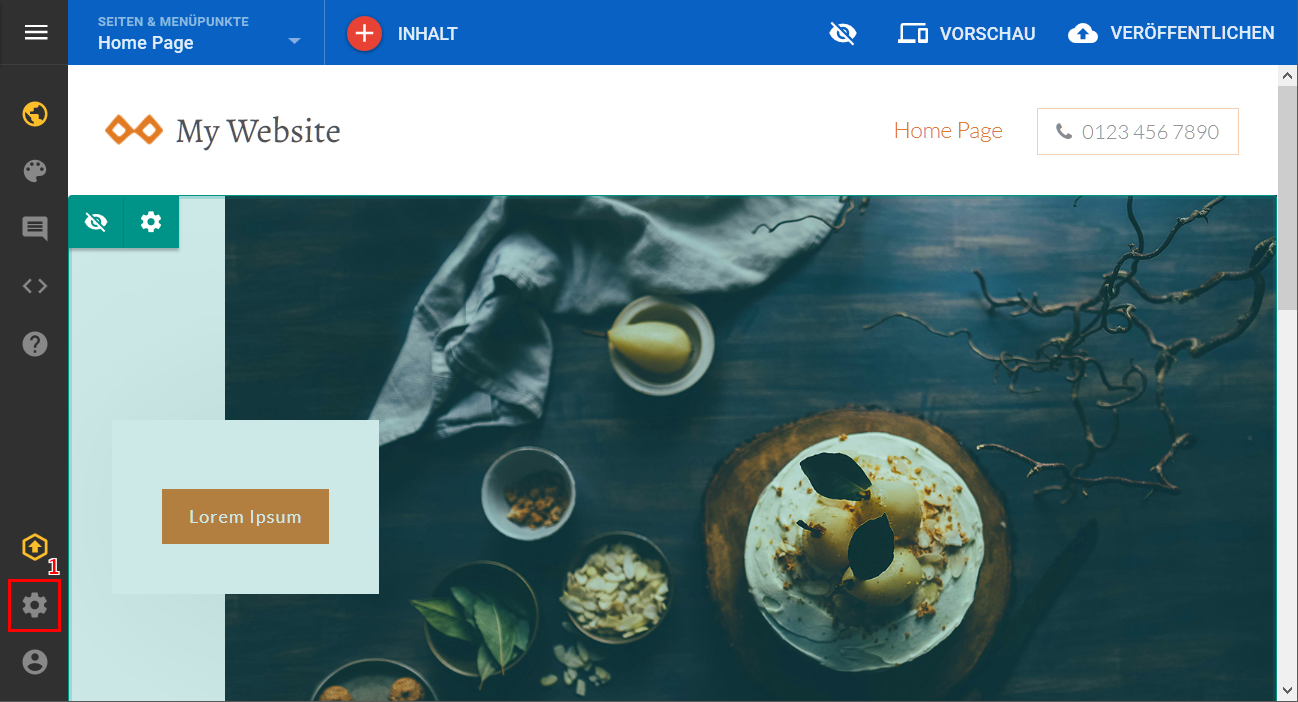Open Vorschau preview mode

966,33
